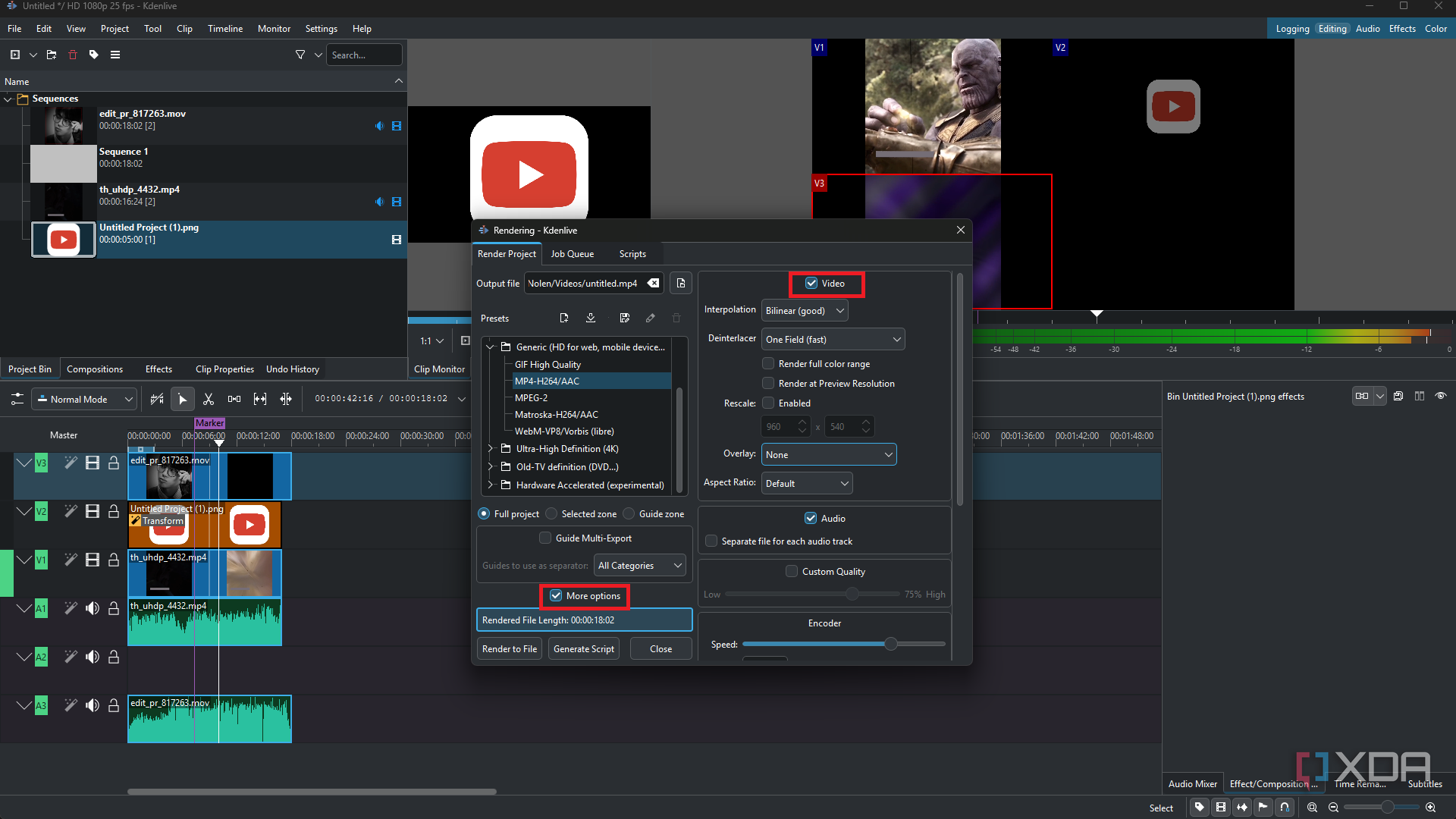
Task: Open the Deinterlacer One Field dropdown
Action: coord(833,339)
